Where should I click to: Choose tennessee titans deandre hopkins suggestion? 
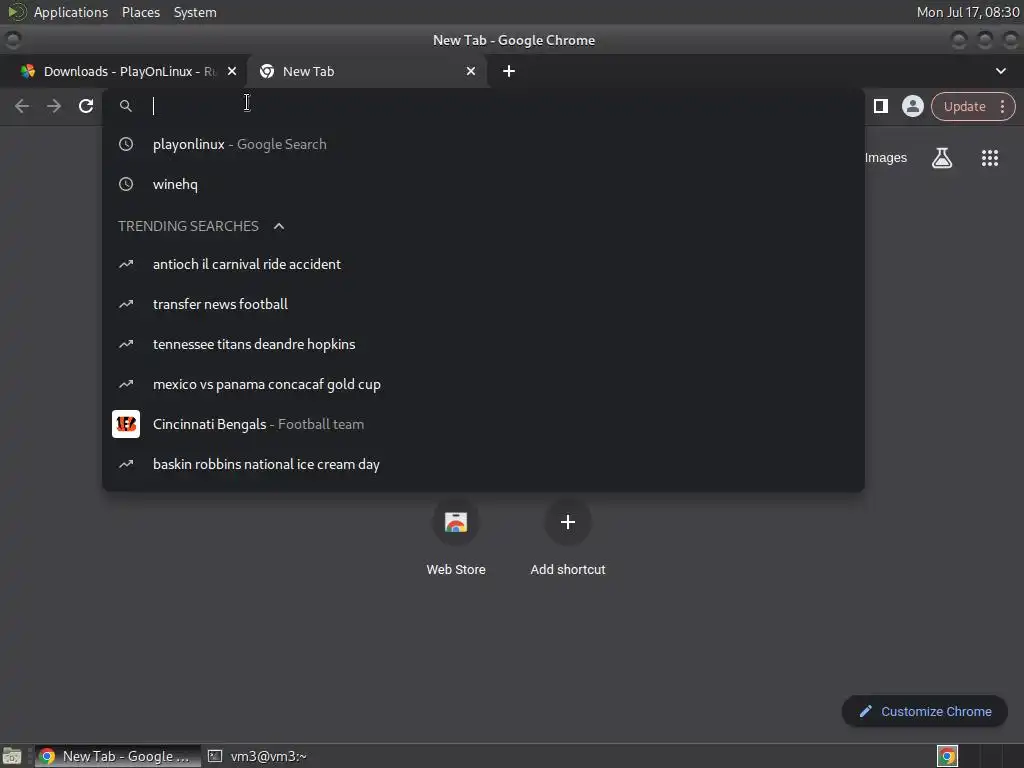[483, 344]
